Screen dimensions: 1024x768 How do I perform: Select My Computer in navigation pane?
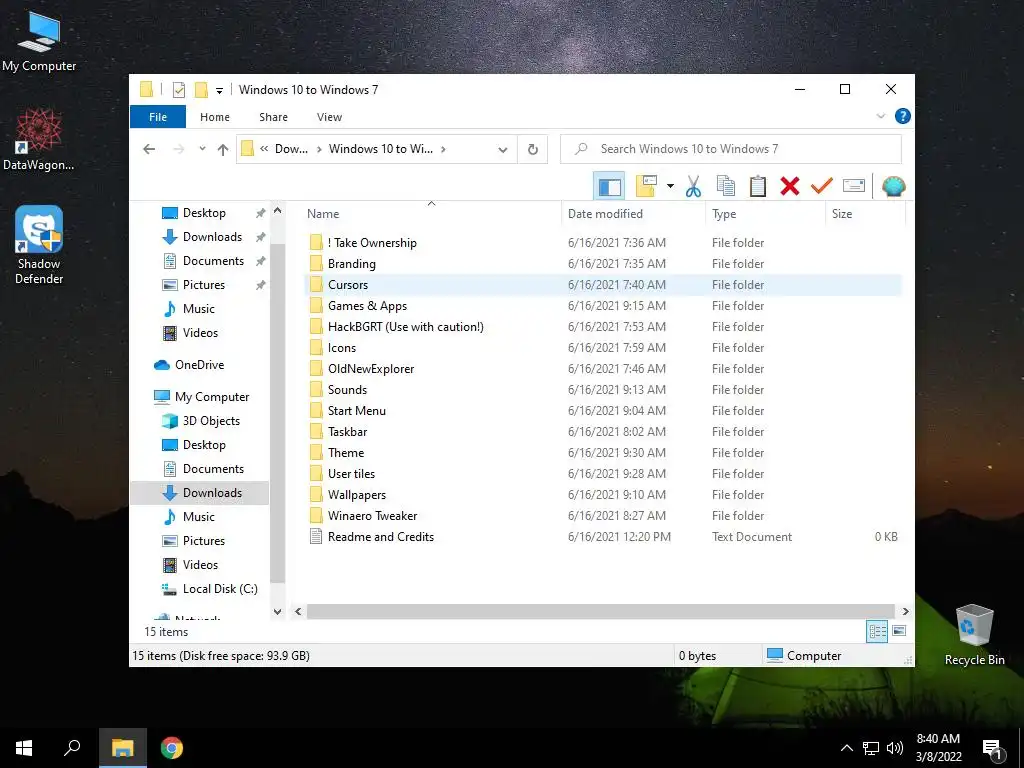(x=212, y=397)
